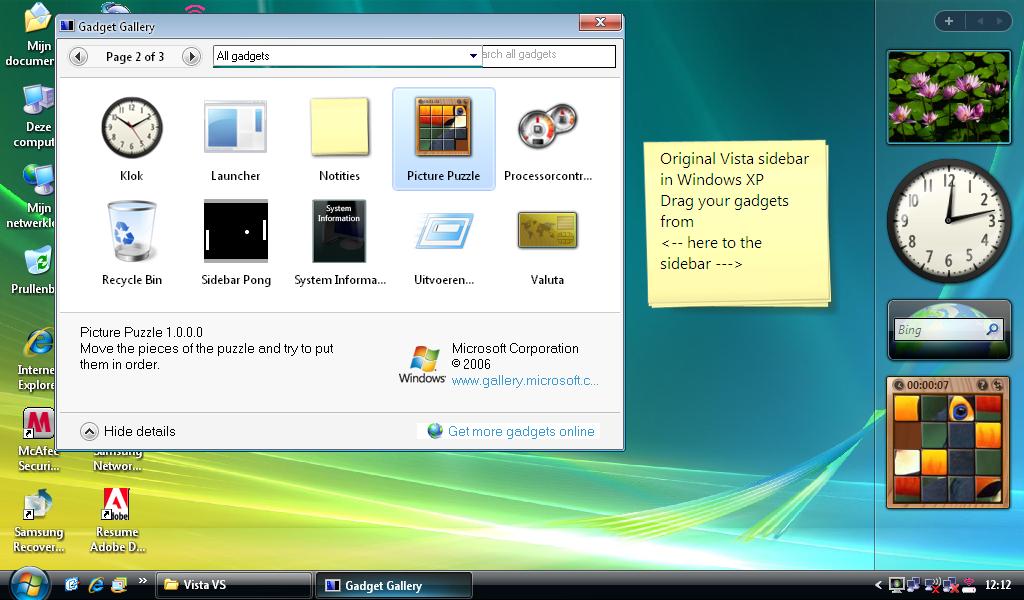Screen dimensions: 1024x600
Task: Select the Picture Puzzle gadget
Action: [443, 137]
